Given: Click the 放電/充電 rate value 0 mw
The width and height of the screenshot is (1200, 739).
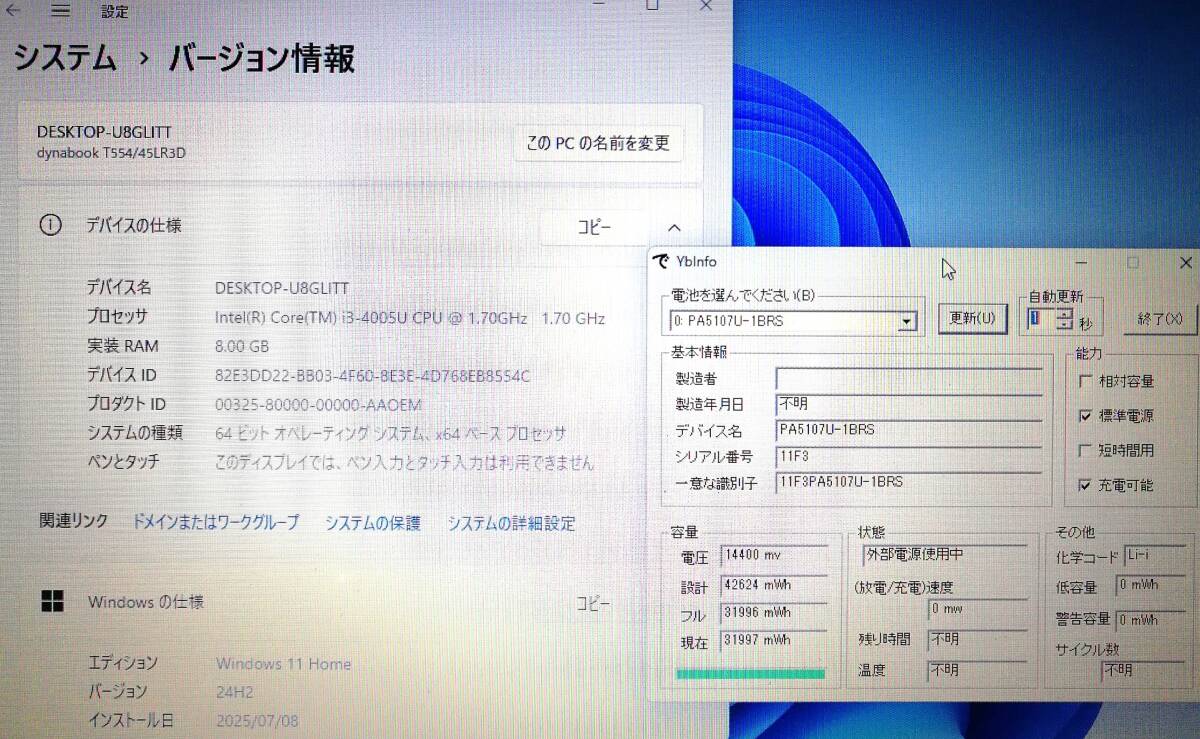Looking at the screenshot, I should coord(978,609).
